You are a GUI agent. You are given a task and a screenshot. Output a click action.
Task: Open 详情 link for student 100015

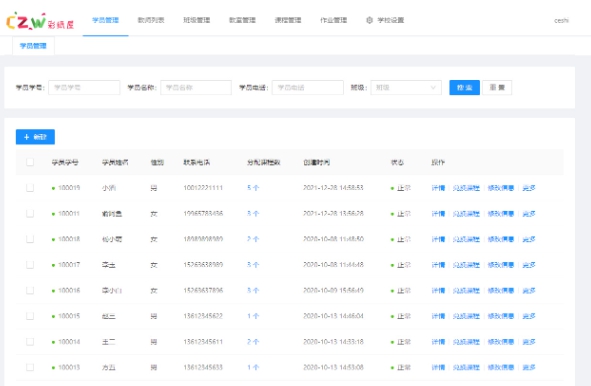(438, 316)
